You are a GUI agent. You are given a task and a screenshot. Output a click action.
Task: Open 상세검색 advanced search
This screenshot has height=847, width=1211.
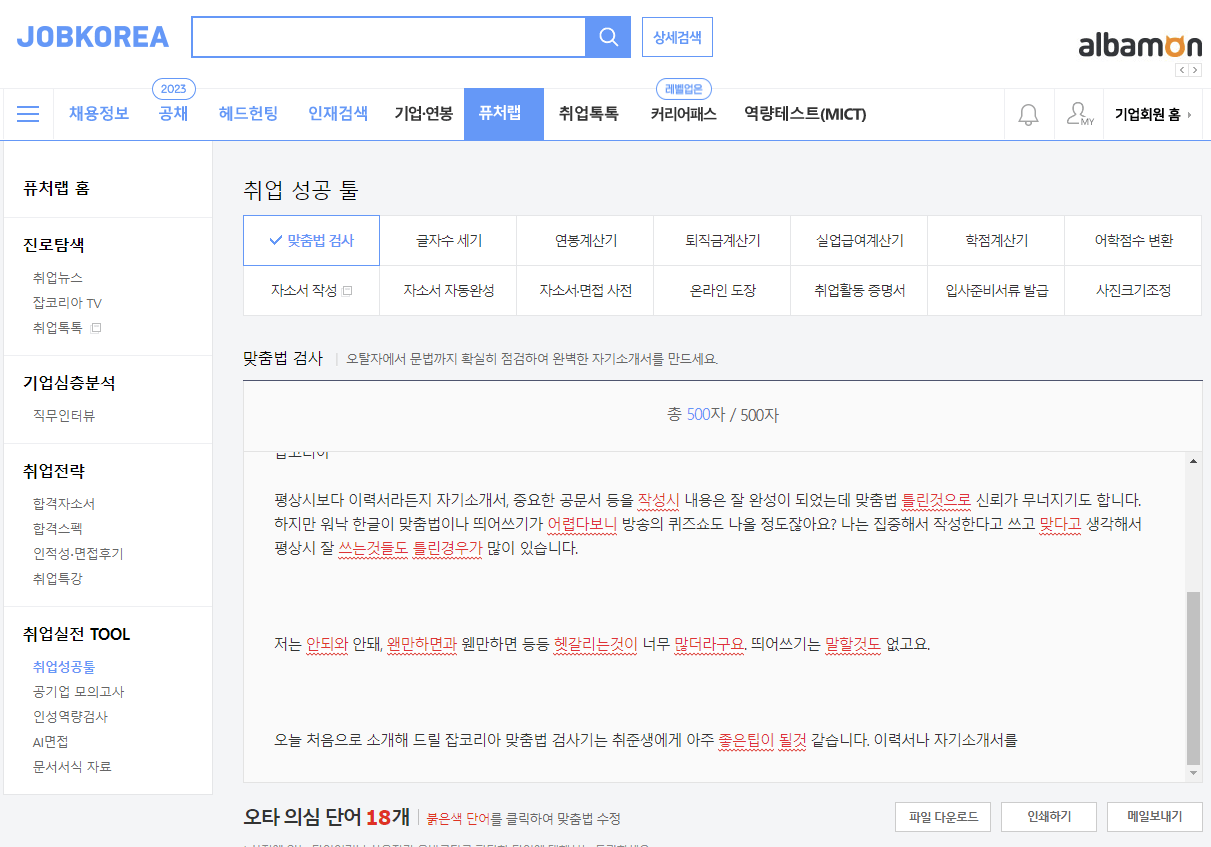coord(677,36)
